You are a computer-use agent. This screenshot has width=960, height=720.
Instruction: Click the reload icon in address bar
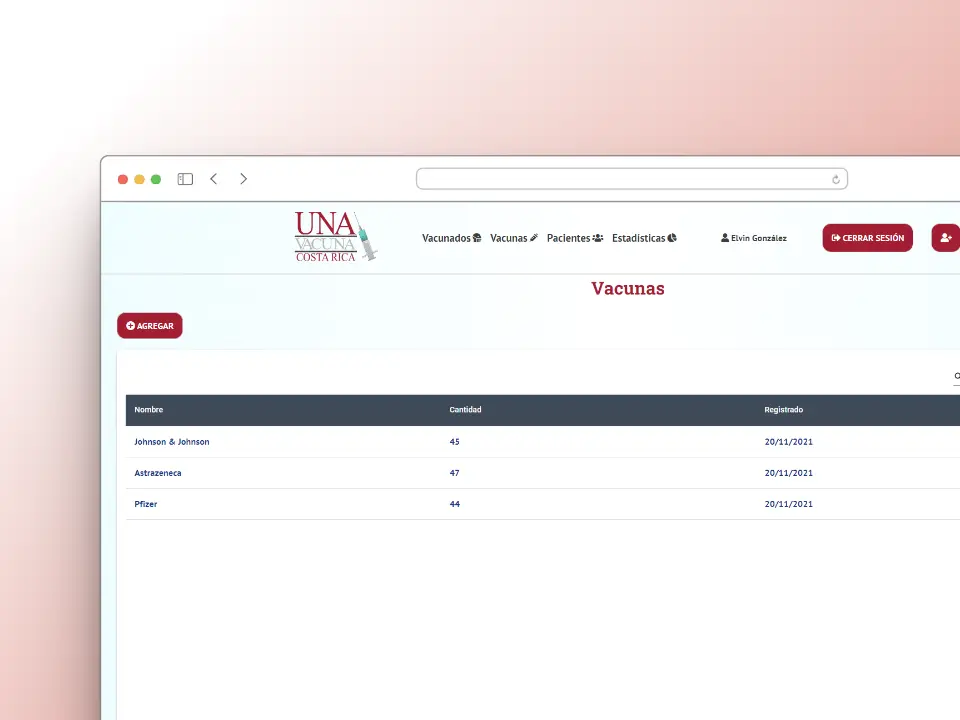(836, 179)
